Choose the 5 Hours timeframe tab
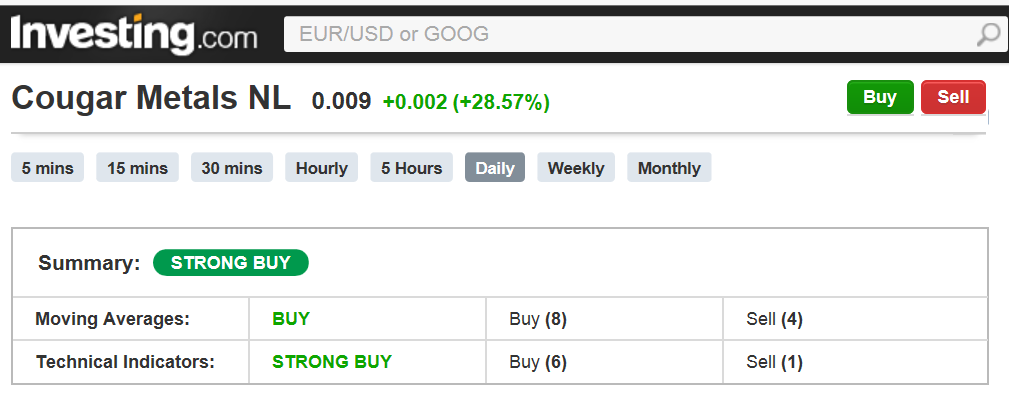The width and height of the screenshot is (1009, 411). coord(412,168)
